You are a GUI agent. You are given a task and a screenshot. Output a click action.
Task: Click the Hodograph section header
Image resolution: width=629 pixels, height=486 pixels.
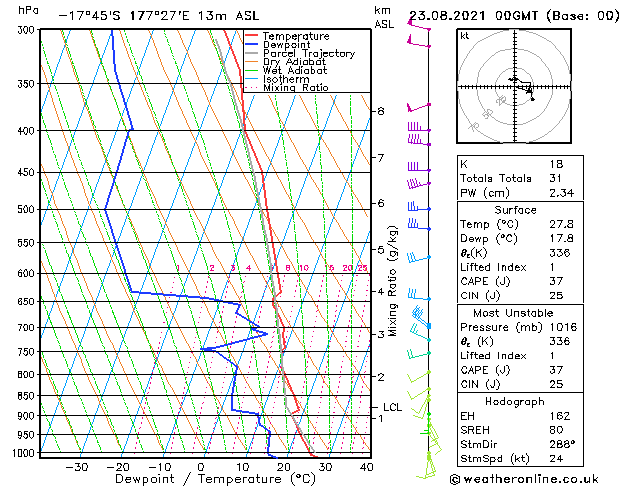pyautogui.click(x=515, y=402)
